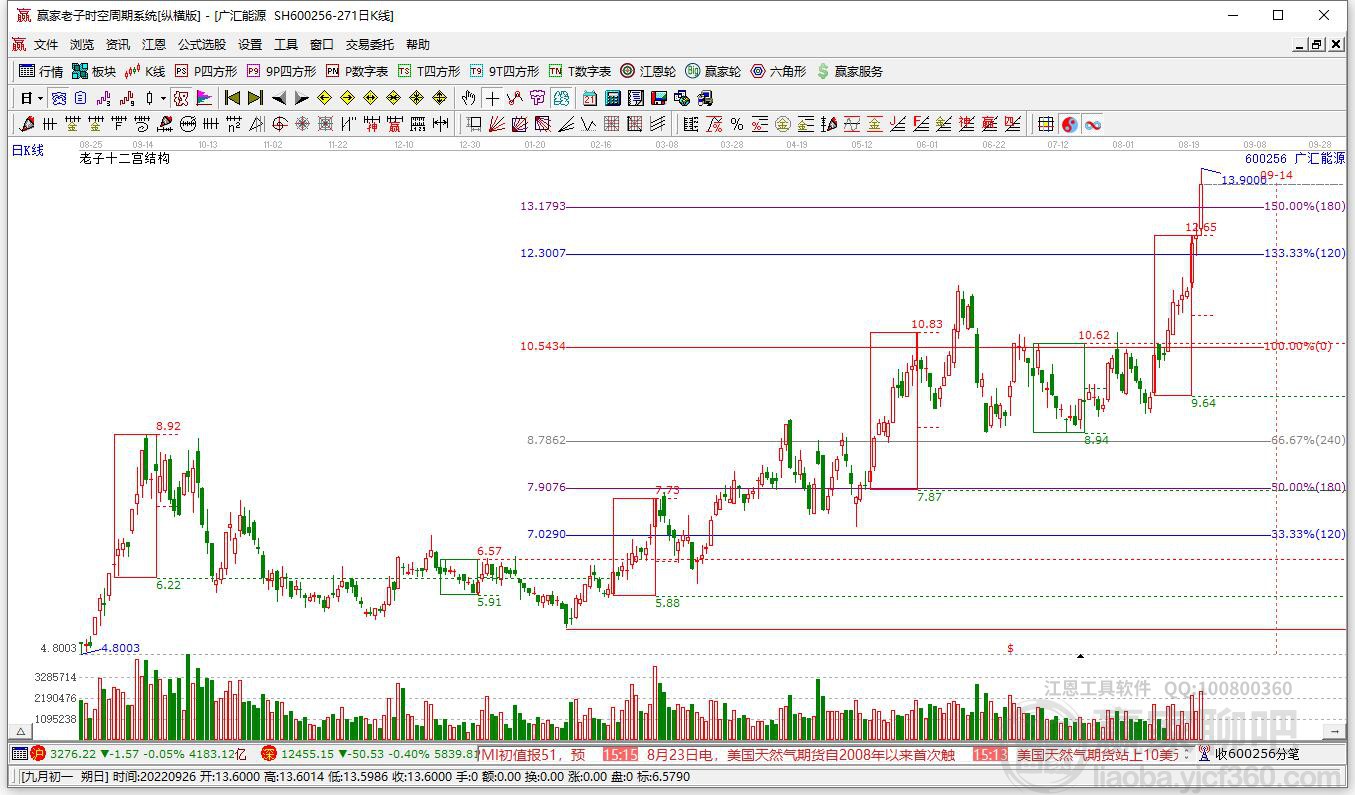Click the 日K线 label on chart

pyautogui.click(x=28, y=151)
